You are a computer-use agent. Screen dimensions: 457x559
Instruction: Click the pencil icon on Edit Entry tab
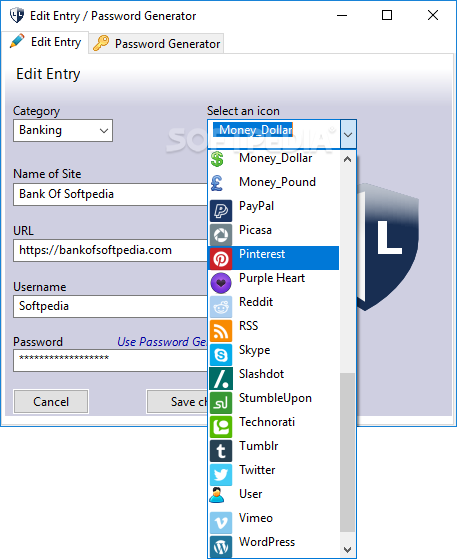pos(17,41)
